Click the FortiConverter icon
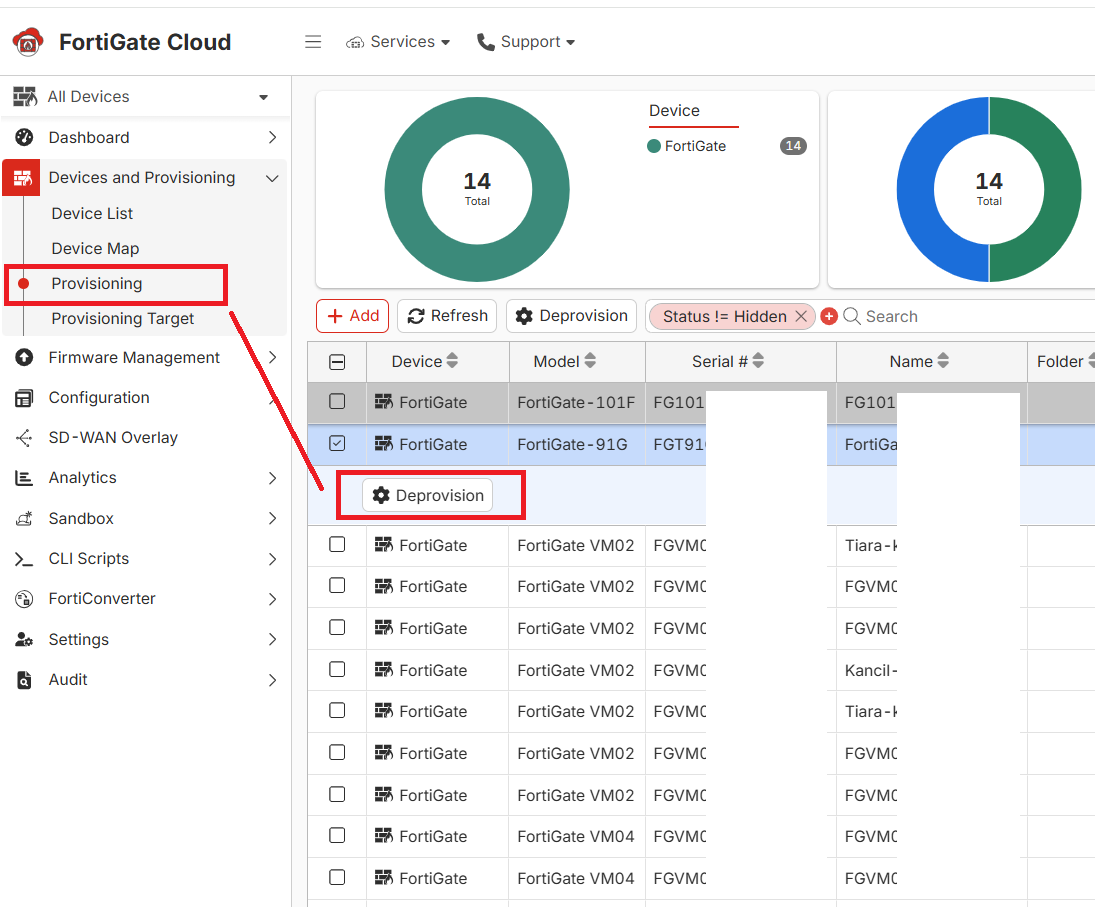This screenshot has width=1095, height=907. [x=24, y=599]
